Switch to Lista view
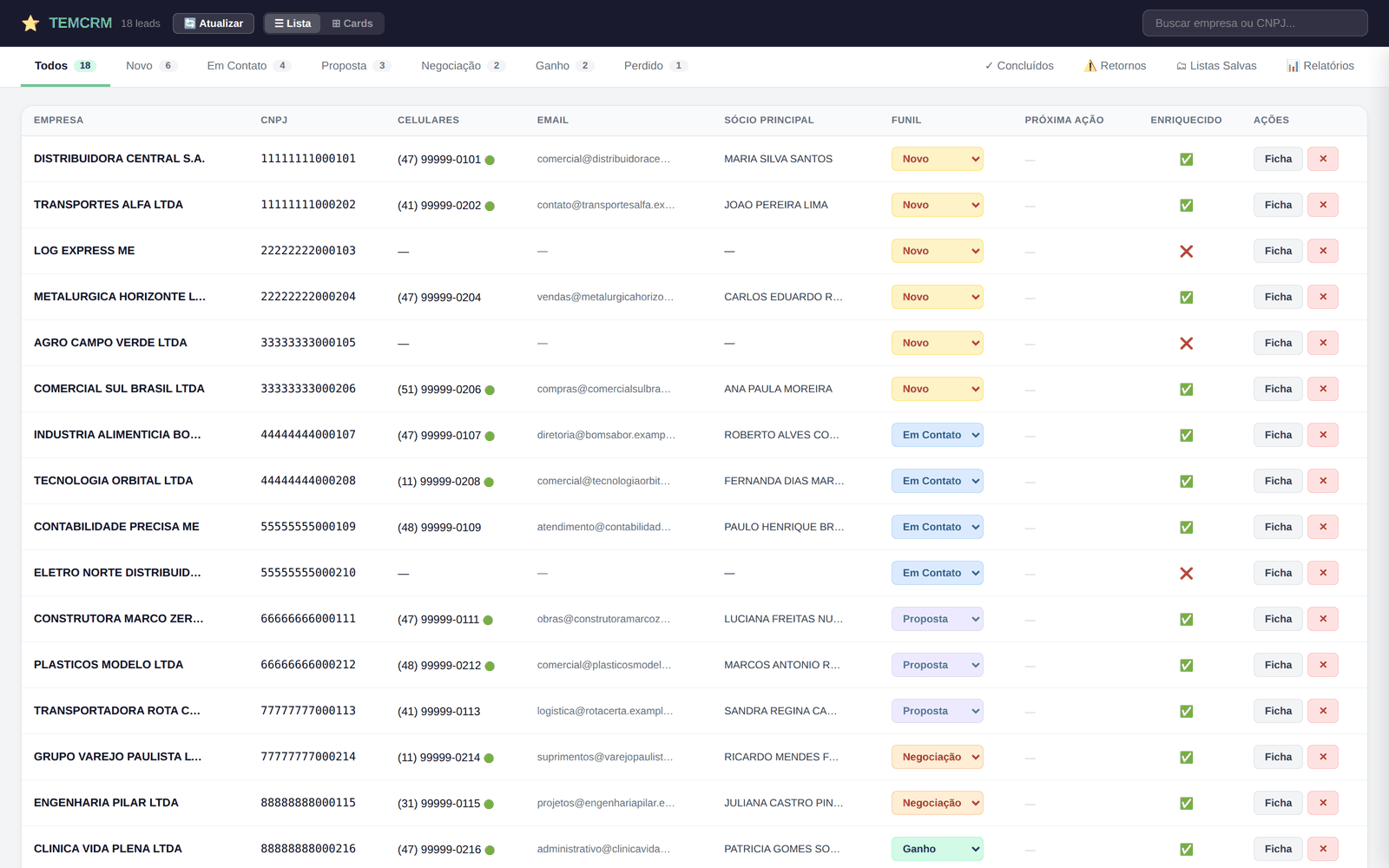Image resolution: width=1389 pixels, height=868 pixels. point(293,23)
